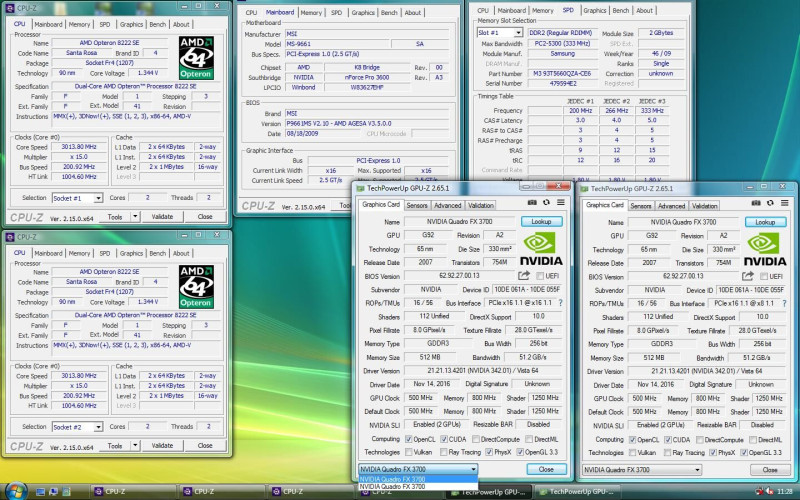The width and height of the screenshot is (800, 500).
Task: Click title bar icon of Socket #2 CPU-Z window
Action: tap(10, 237)
